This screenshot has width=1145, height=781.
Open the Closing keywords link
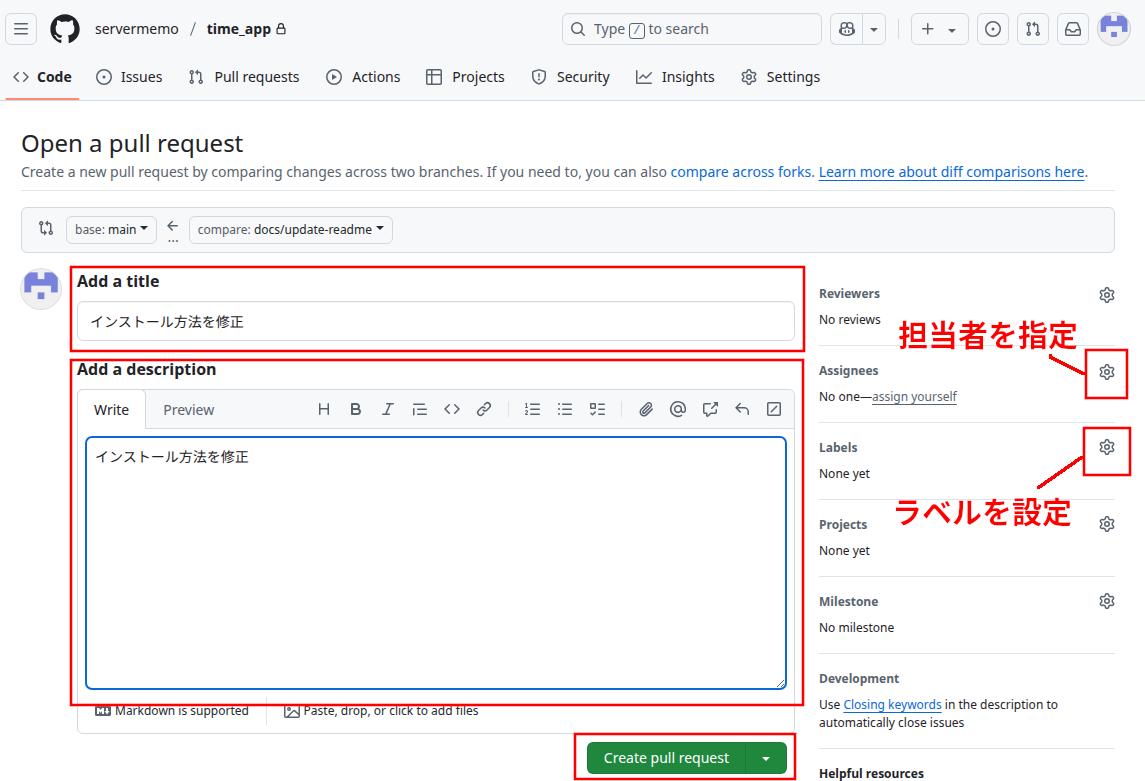click(892, 704)
